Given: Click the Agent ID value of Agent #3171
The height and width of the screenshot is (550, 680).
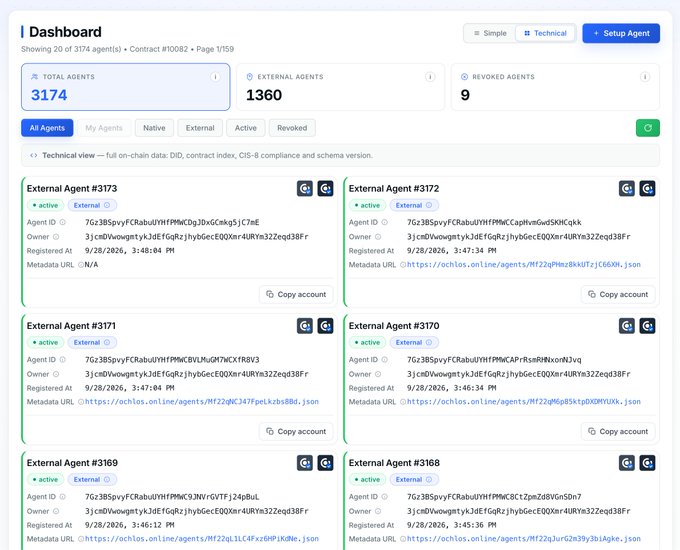Looking at the screenshot, I should [172, 360].
